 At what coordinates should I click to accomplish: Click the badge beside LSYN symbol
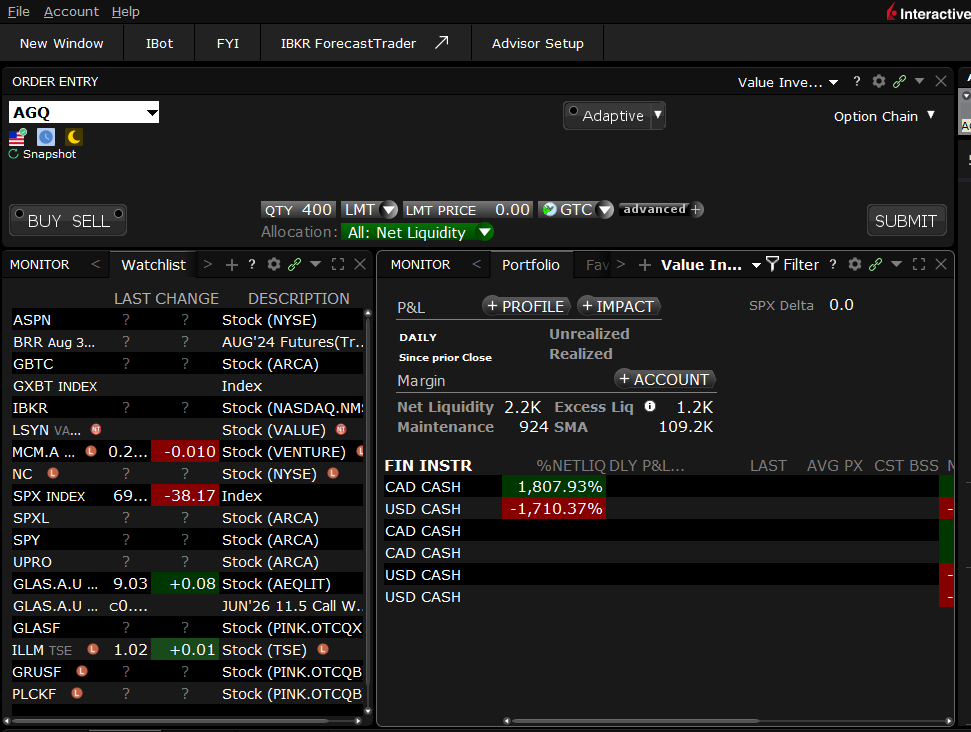coord(96,429)
